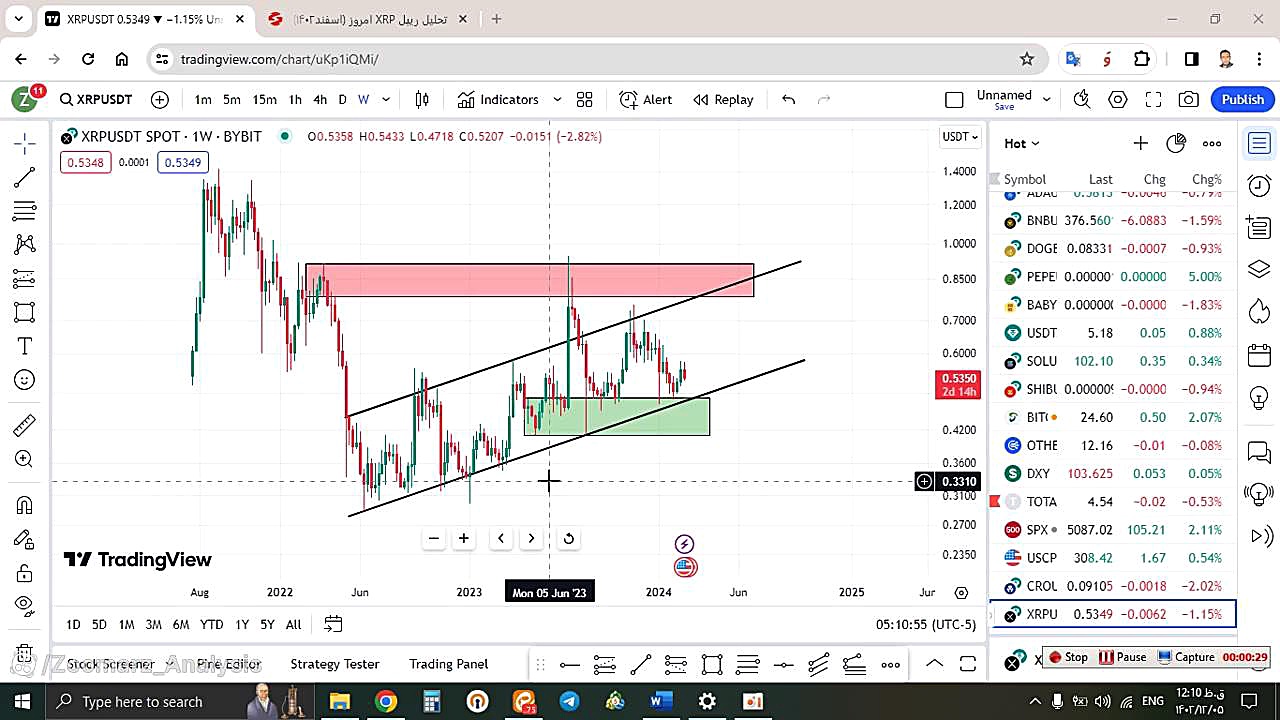This screenshot has height=720, width=1280.
Task: Set range to 1Y
Action: point(242,624)
